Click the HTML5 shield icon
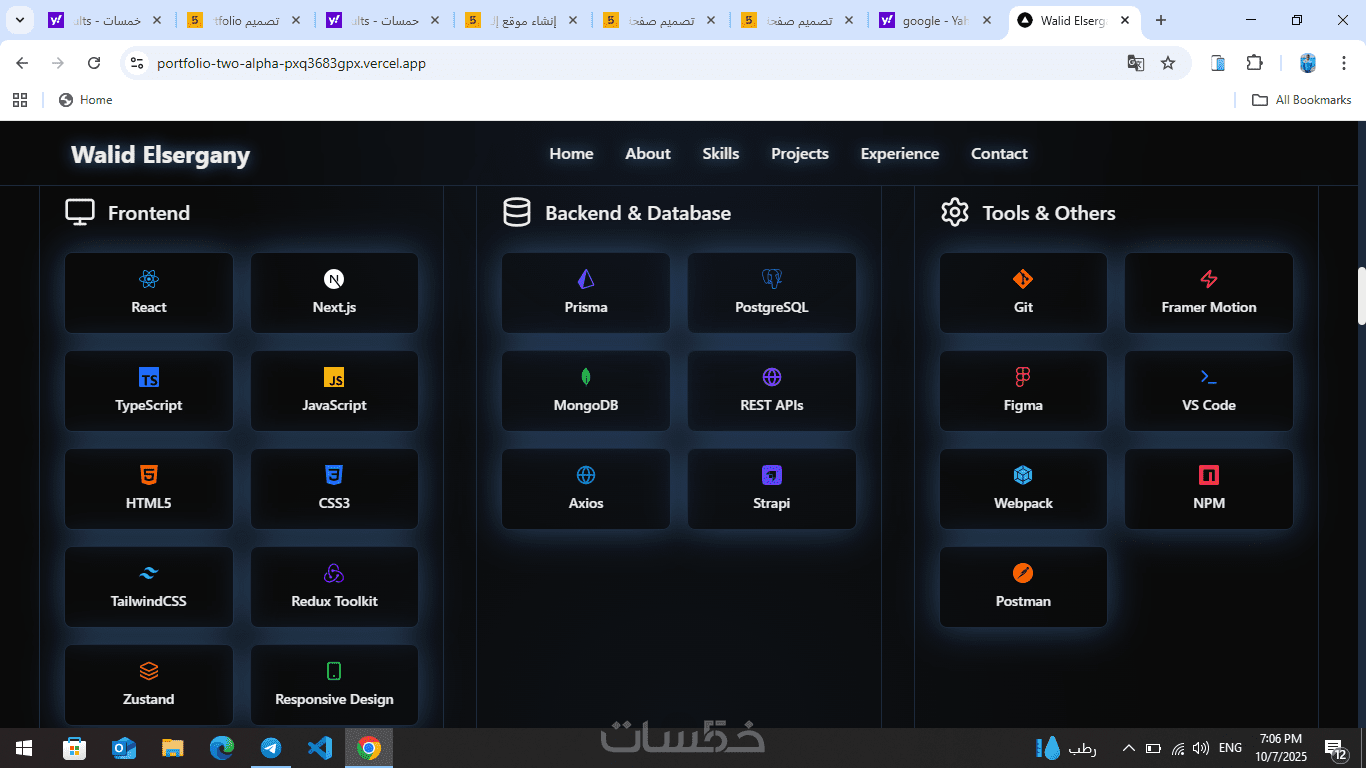This screenshot has width=1366, height=768. [x=149, y=475]
